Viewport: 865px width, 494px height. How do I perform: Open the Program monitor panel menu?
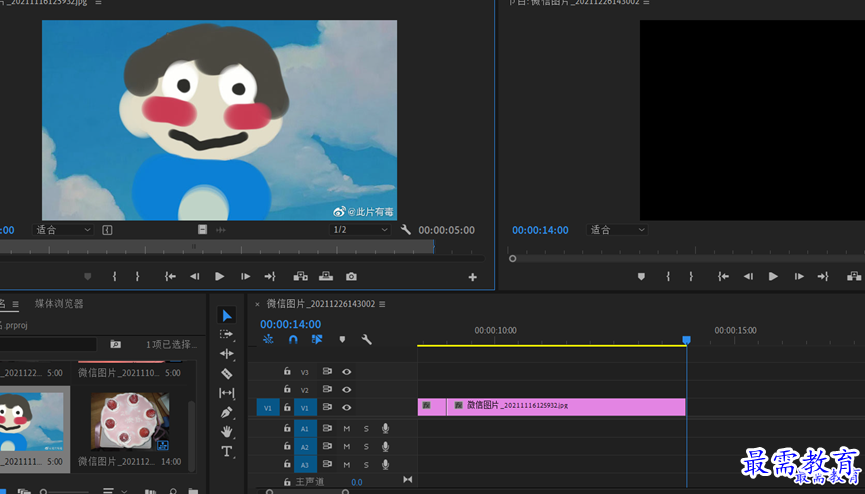coord(646,3)
